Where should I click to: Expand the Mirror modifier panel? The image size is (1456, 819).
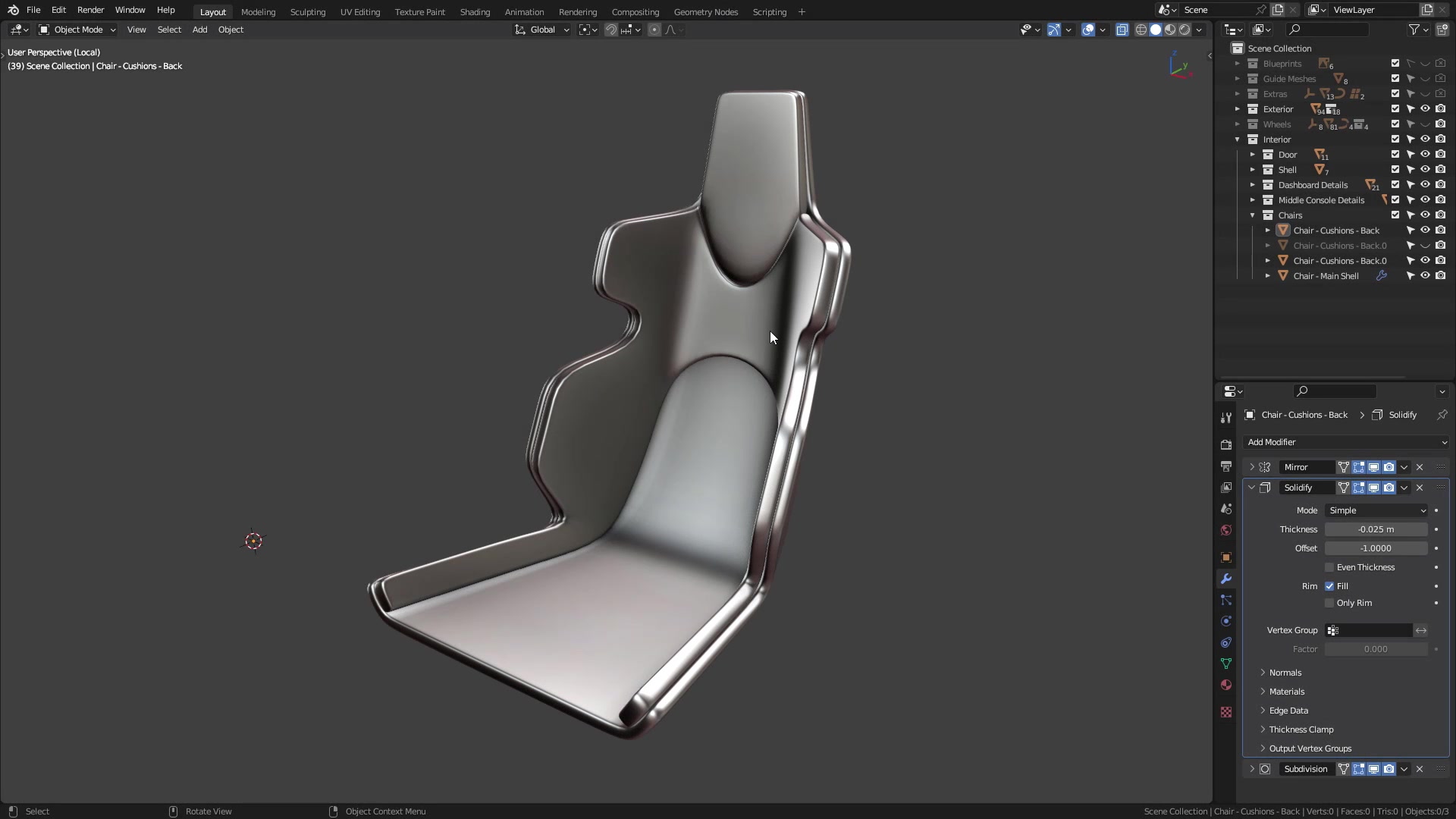tap(1252, 467)
